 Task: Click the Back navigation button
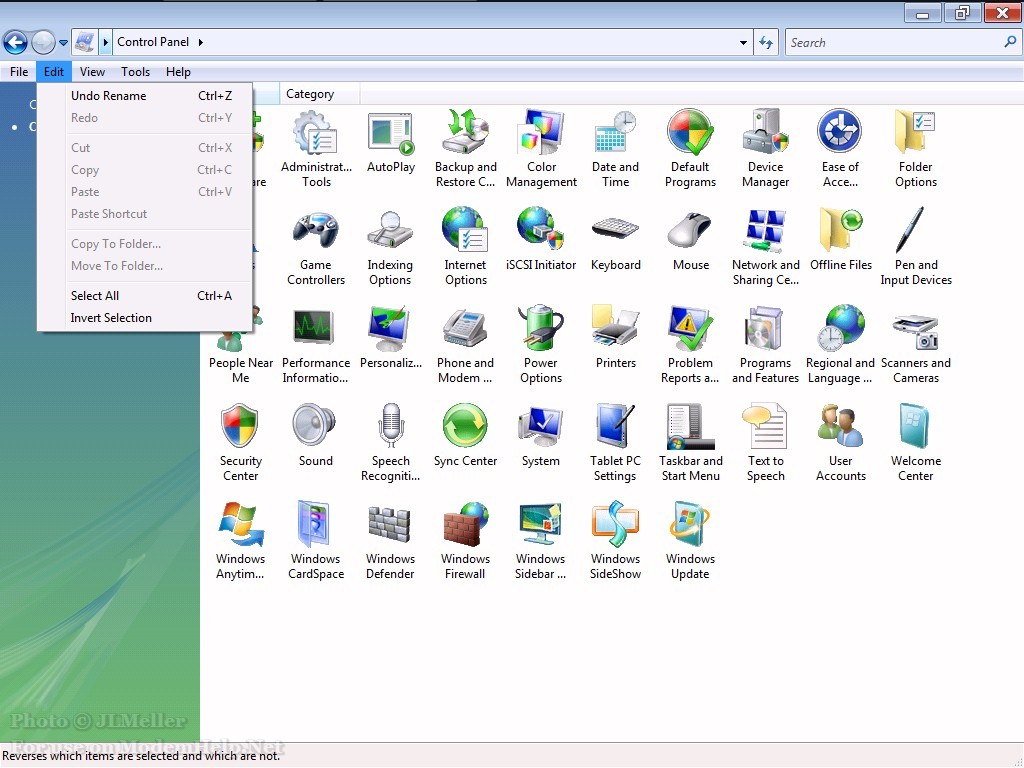tap(15, 42)
